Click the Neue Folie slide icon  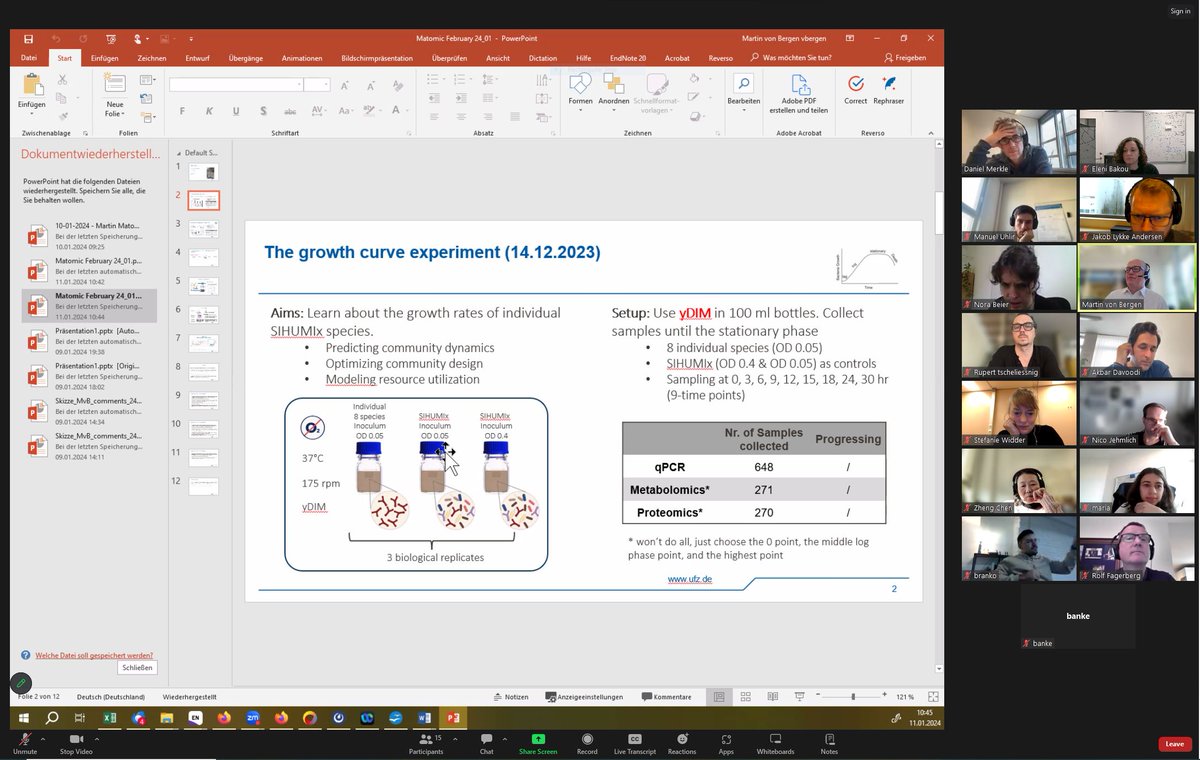coord(115,86)
